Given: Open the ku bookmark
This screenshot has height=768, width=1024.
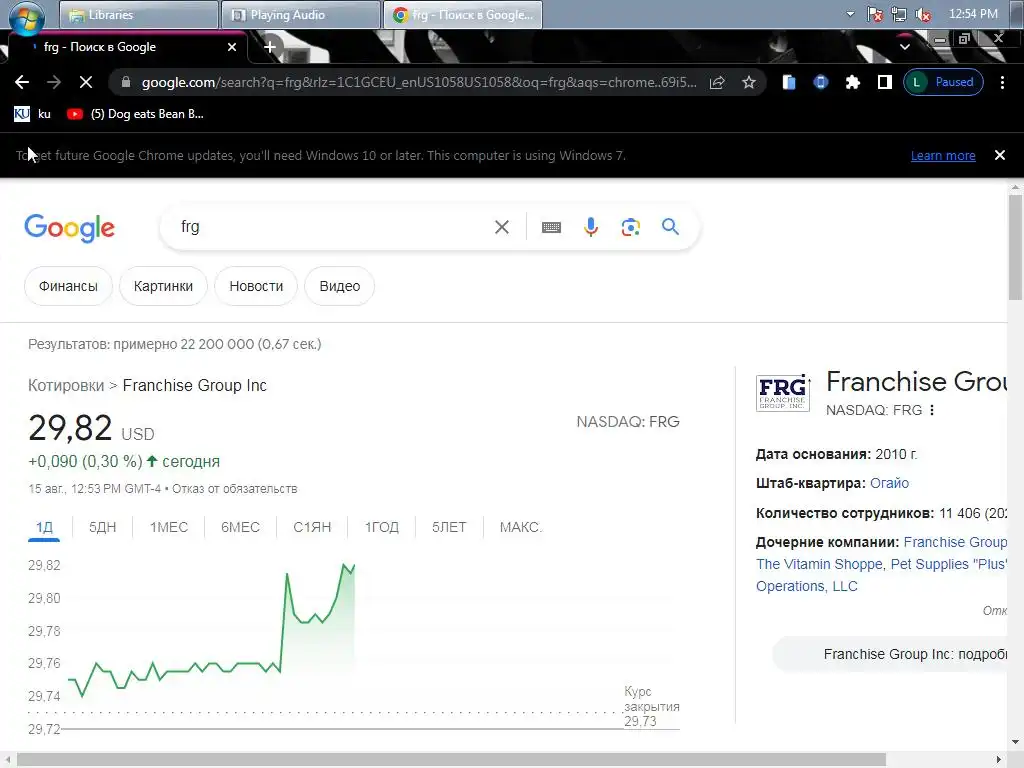Looking at the screenshot, I should [x=32, y=114].
